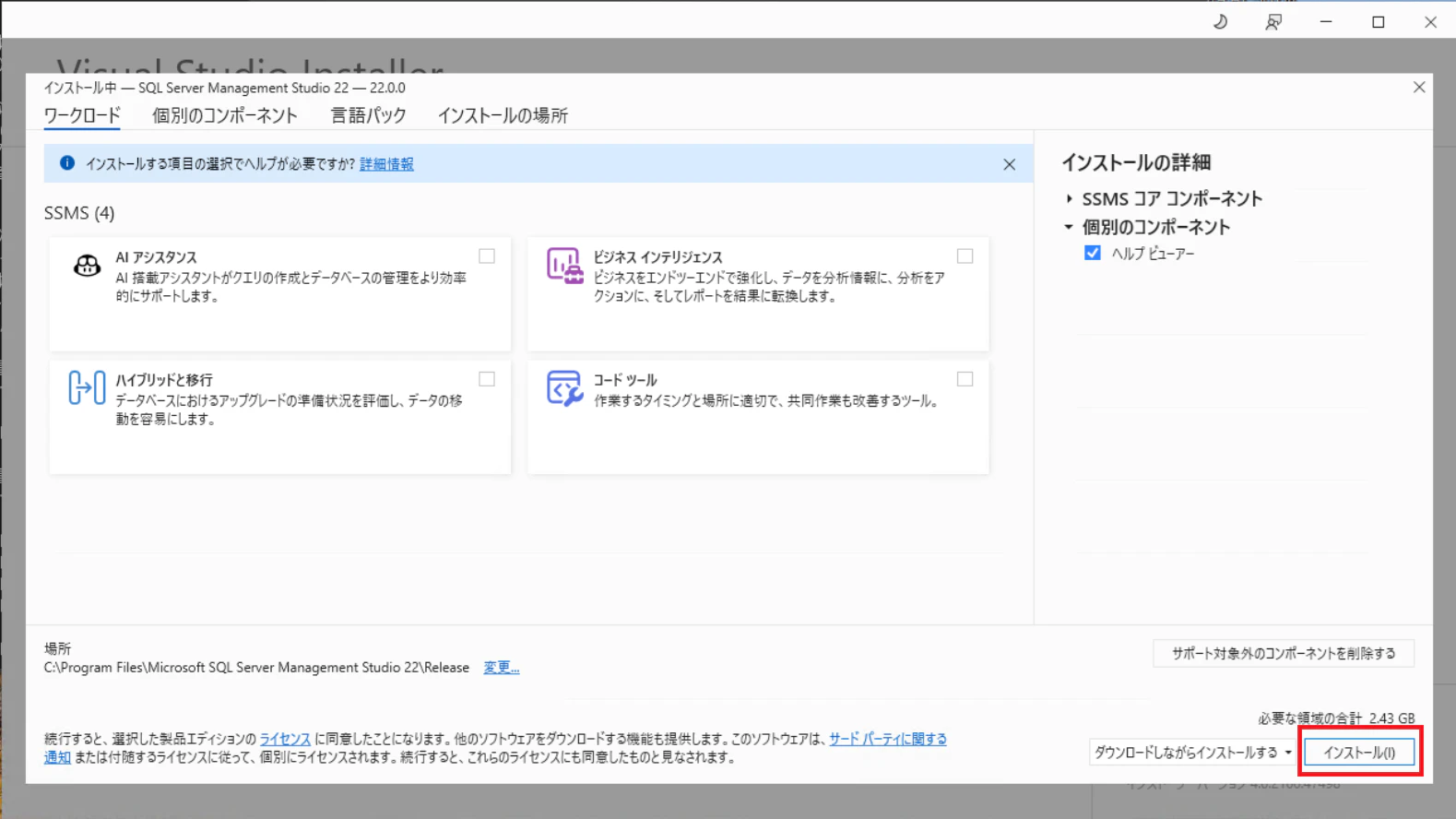
Task: Check the ハイブリッドと移行 workload checkbox
Action: pyautogui.click(x=487, y=379)
